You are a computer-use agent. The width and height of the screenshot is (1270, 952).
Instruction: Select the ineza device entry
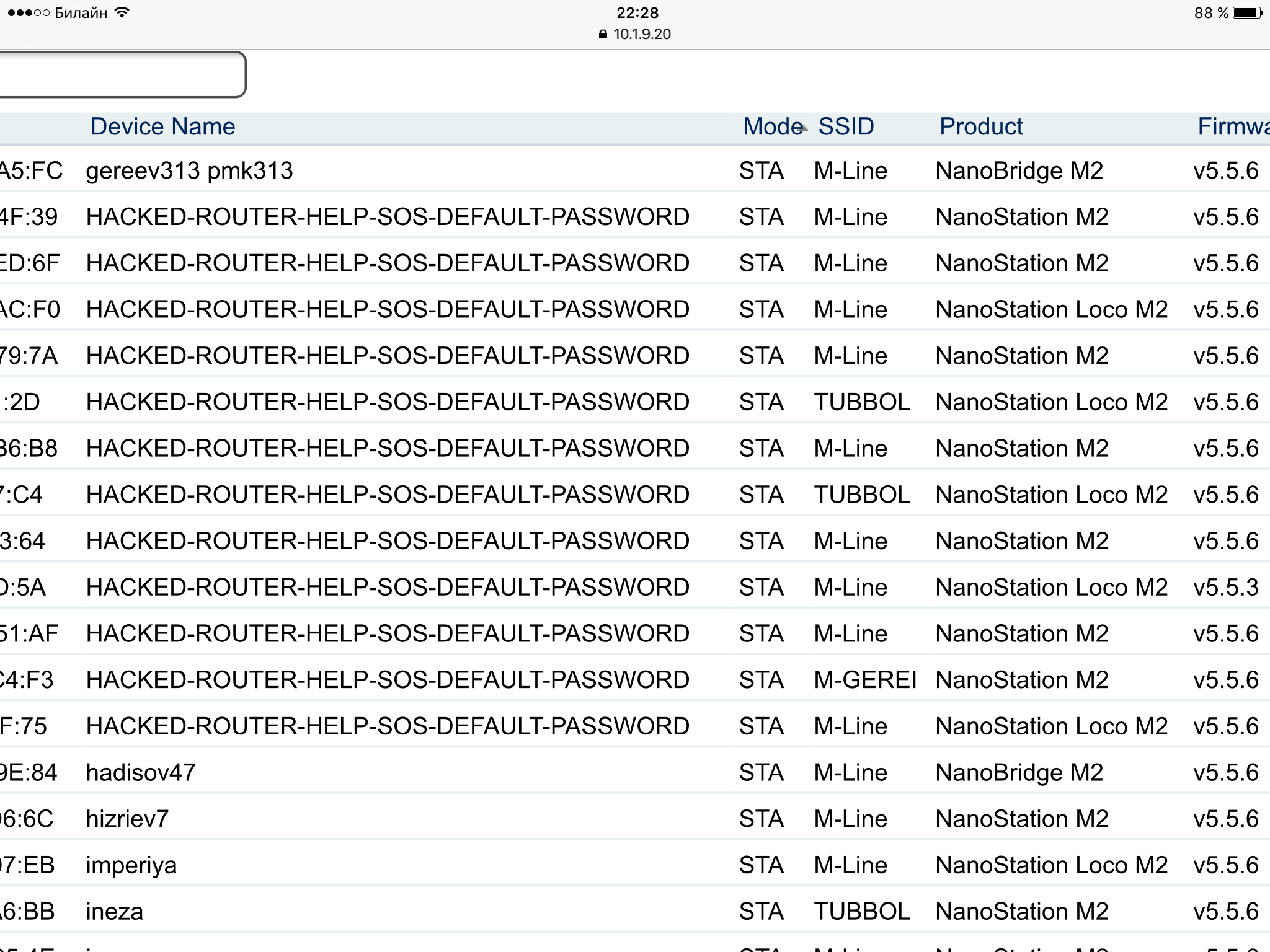(635, 911)
